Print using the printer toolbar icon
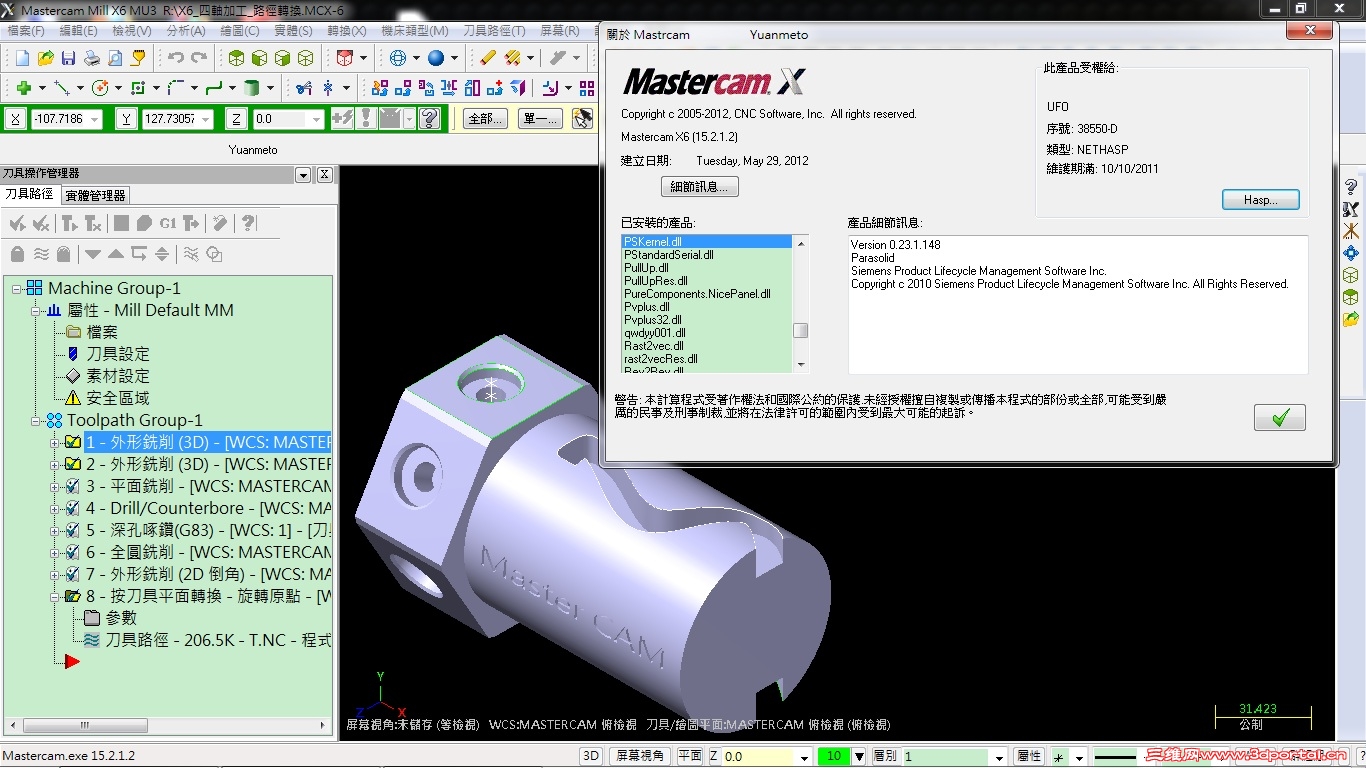Viewport: 1366px width, 768px height. (x=91, y=58)
